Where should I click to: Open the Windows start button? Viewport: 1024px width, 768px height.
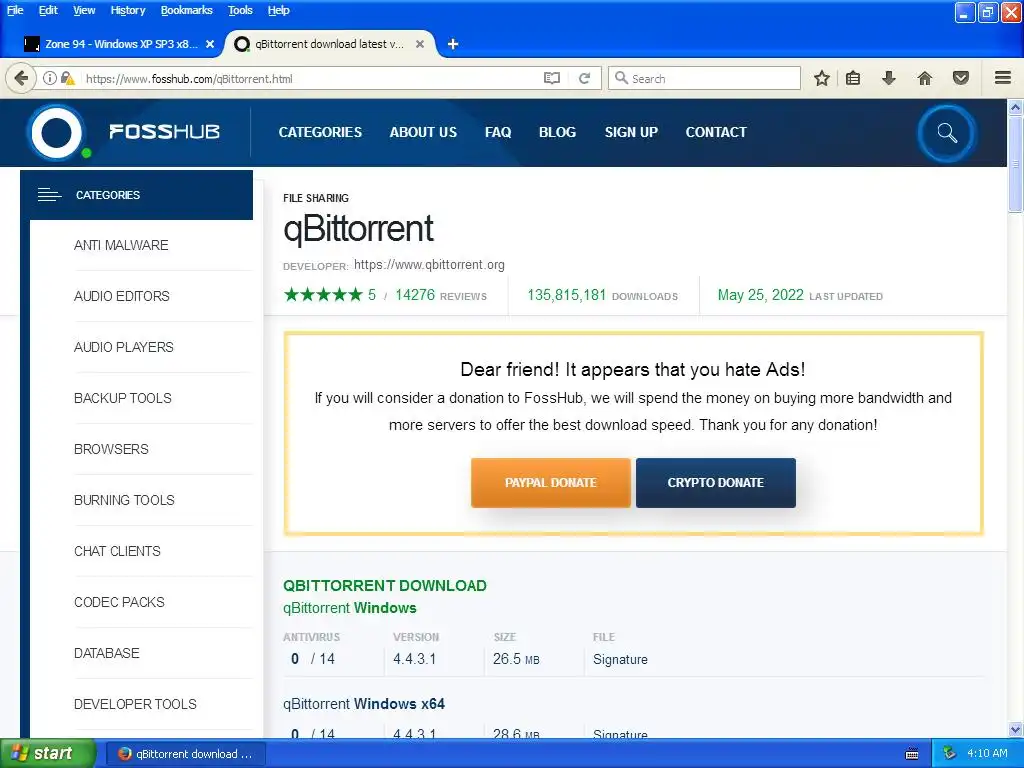48,754
